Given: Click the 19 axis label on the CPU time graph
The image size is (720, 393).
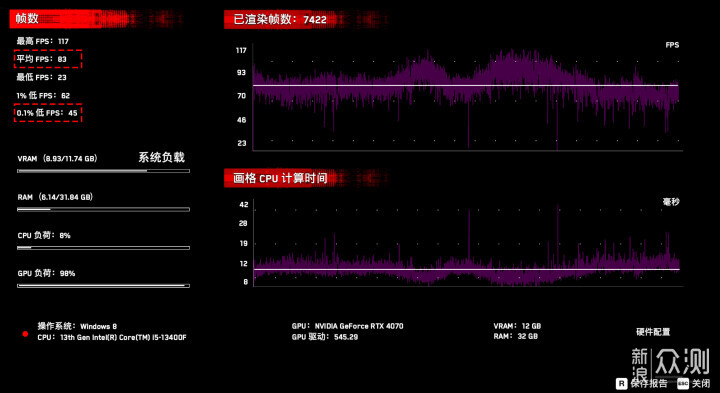Looking at the screenshot, I should tap(243, 243).
